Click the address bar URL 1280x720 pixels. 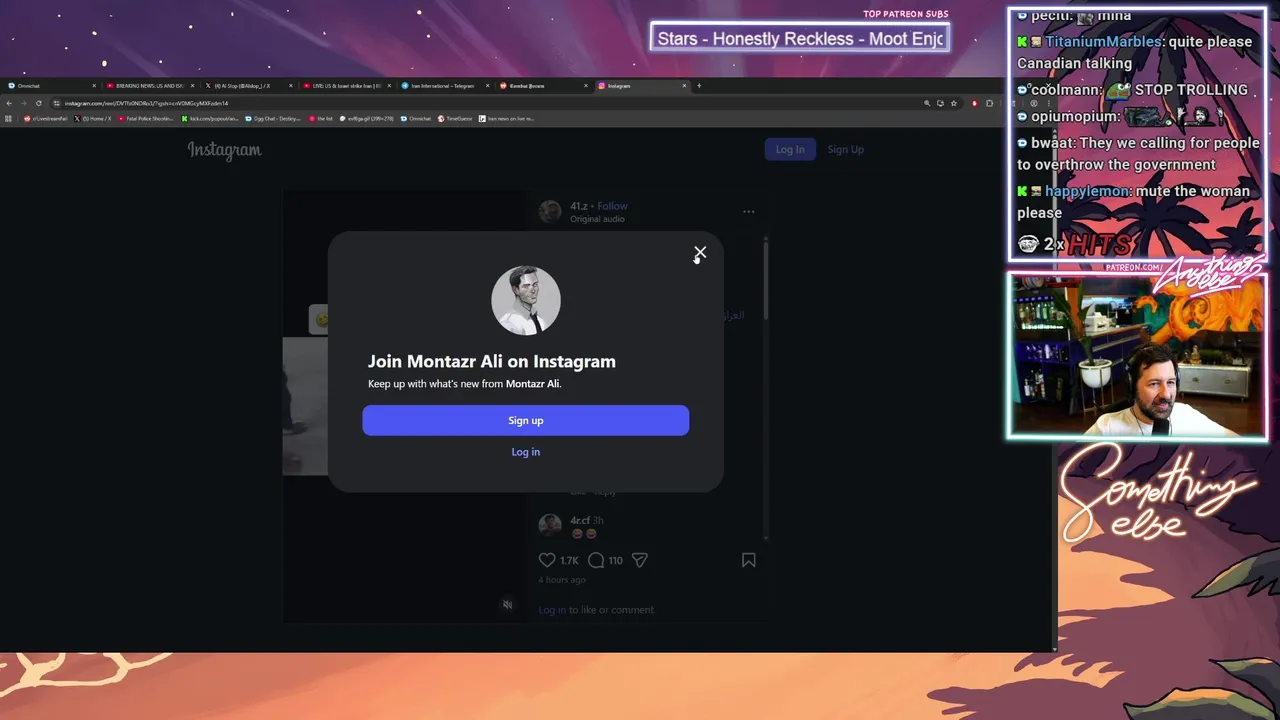146,103
